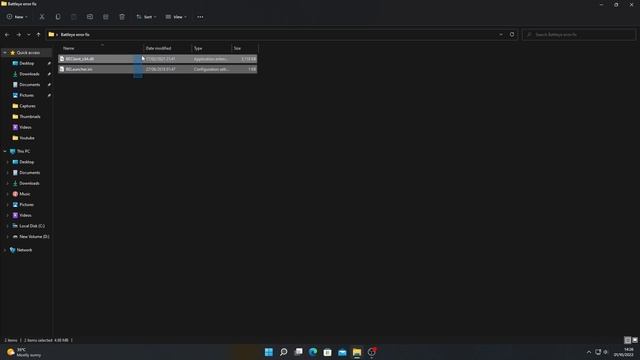Launch Microsoft Edge from taskbar

coord(313,352)
